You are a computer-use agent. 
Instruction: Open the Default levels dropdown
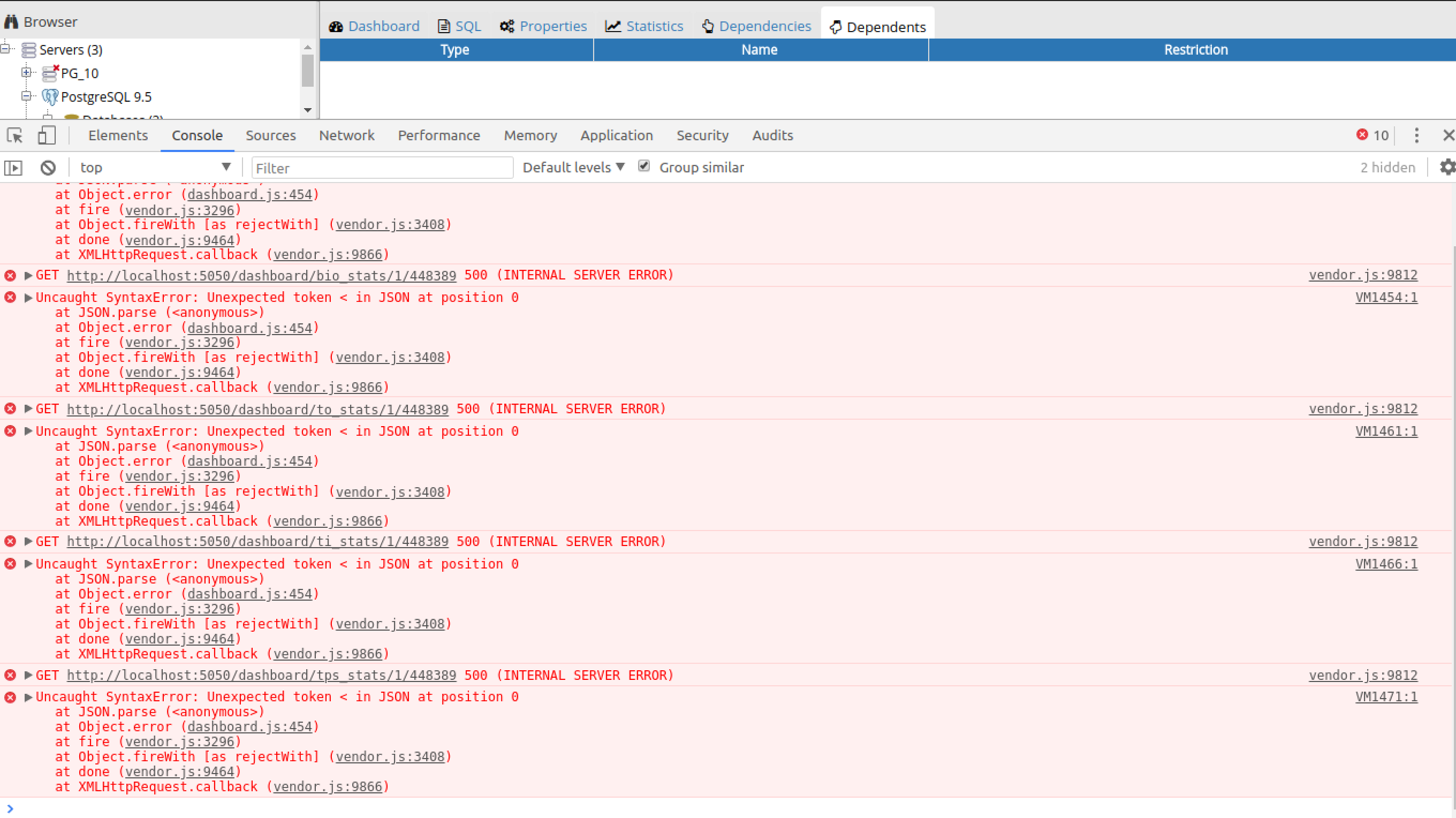573,168
